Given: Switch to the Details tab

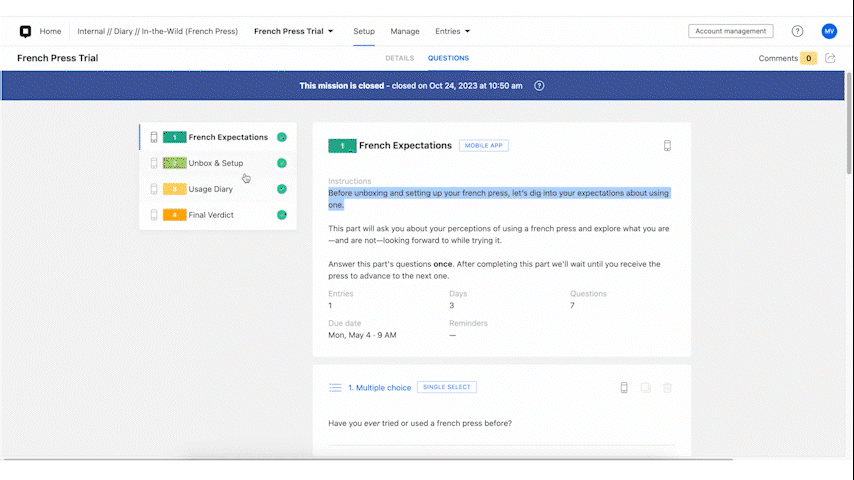Looking at the screenshot, I should 399,58.
